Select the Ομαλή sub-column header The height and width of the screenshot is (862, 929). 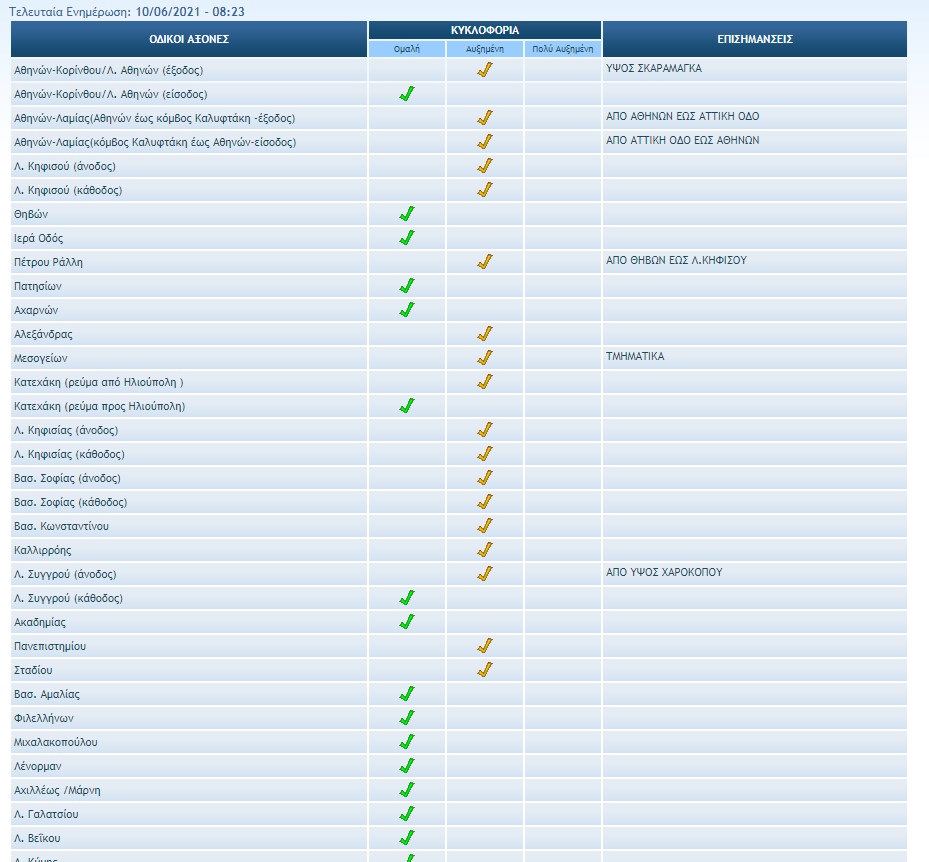pyautogui.click(x=407, y=48)
